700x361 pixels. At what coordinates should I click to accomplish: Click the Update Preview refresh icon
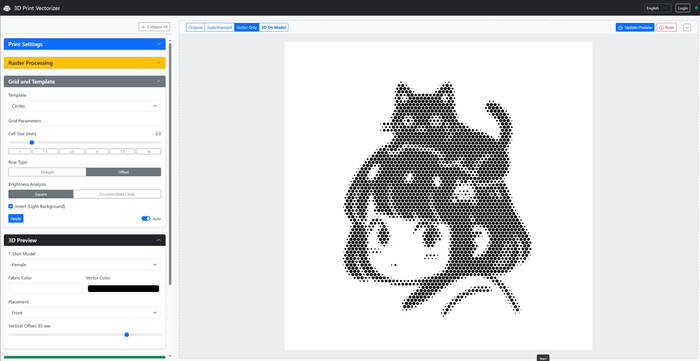tap(620, 28)
